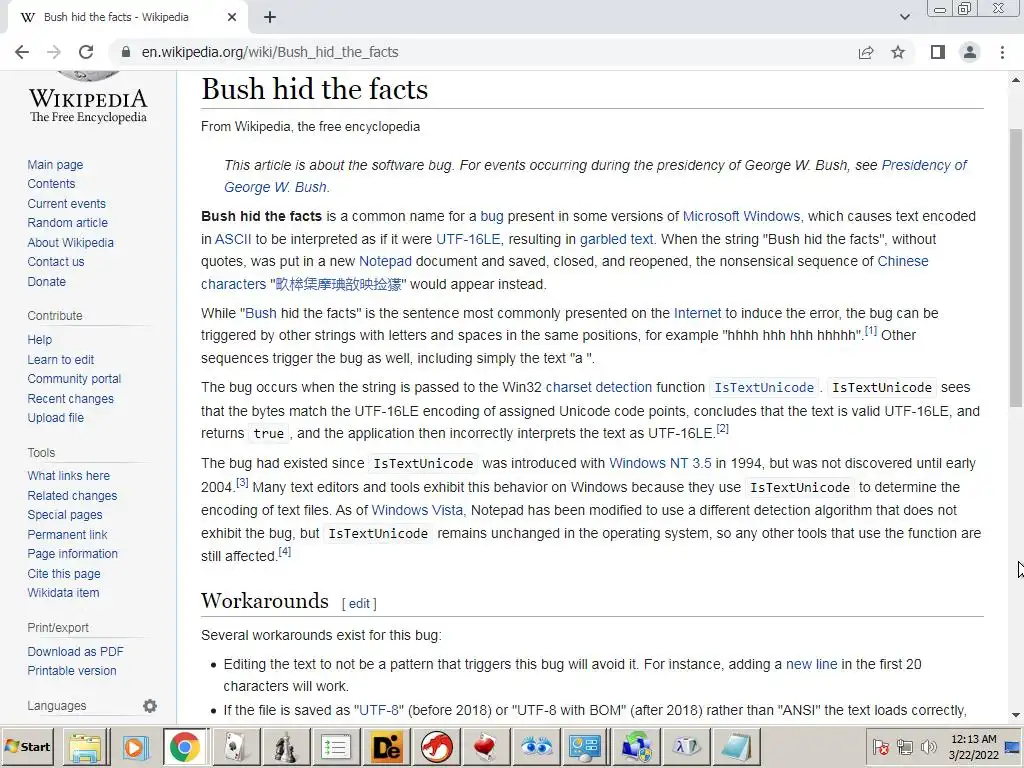Follow the charset detection link
Image resolution: width=1024 pixels, height=768 pixels.
pyautogui.click(x=599, y=387)
